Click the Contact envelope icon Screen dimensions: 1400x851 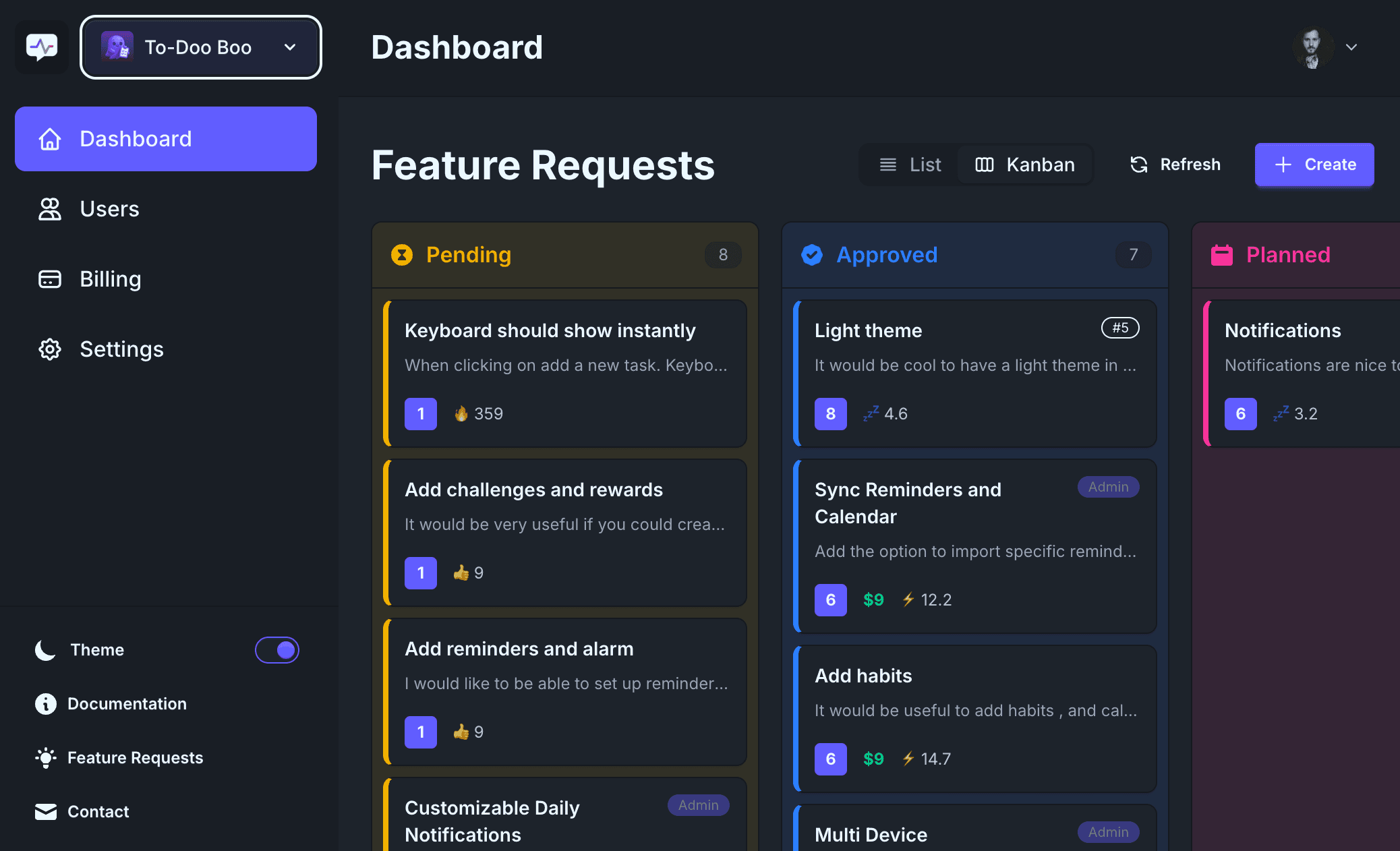coord(45,811)
